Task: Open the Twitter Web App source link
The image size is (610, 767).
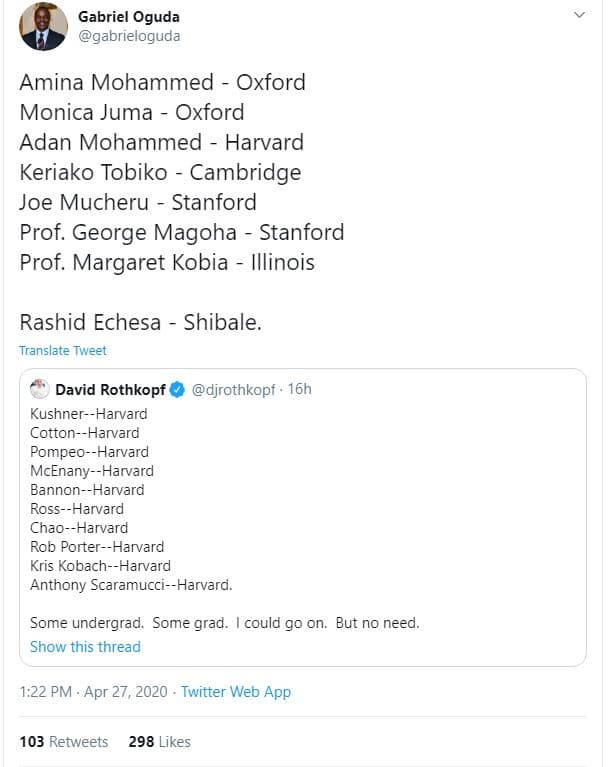Action: pos(235,691)
